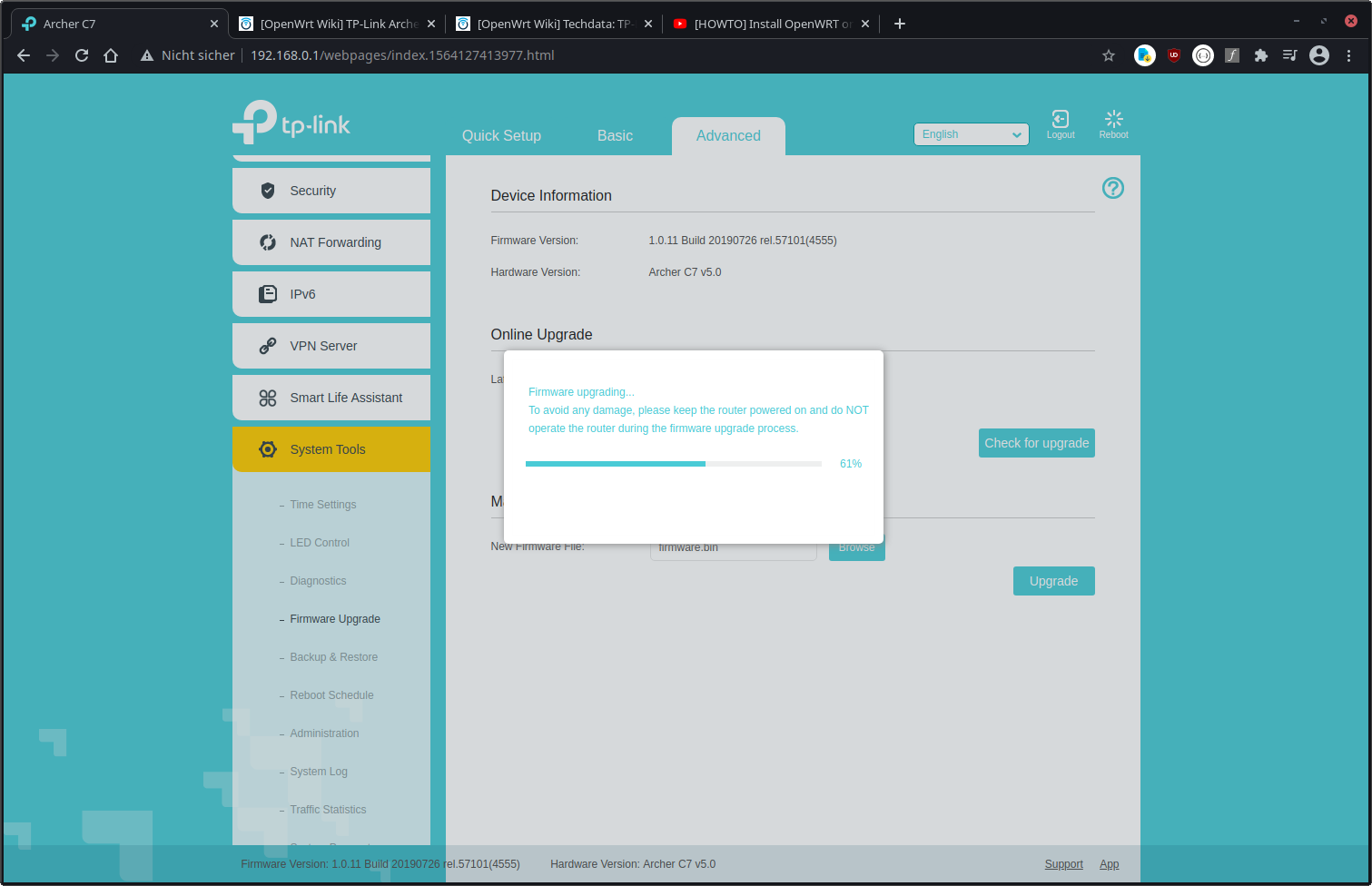Bookmark page with the star icon
The width and height of the screenshot is (1372, 886).
click(x=1109, y=55)
